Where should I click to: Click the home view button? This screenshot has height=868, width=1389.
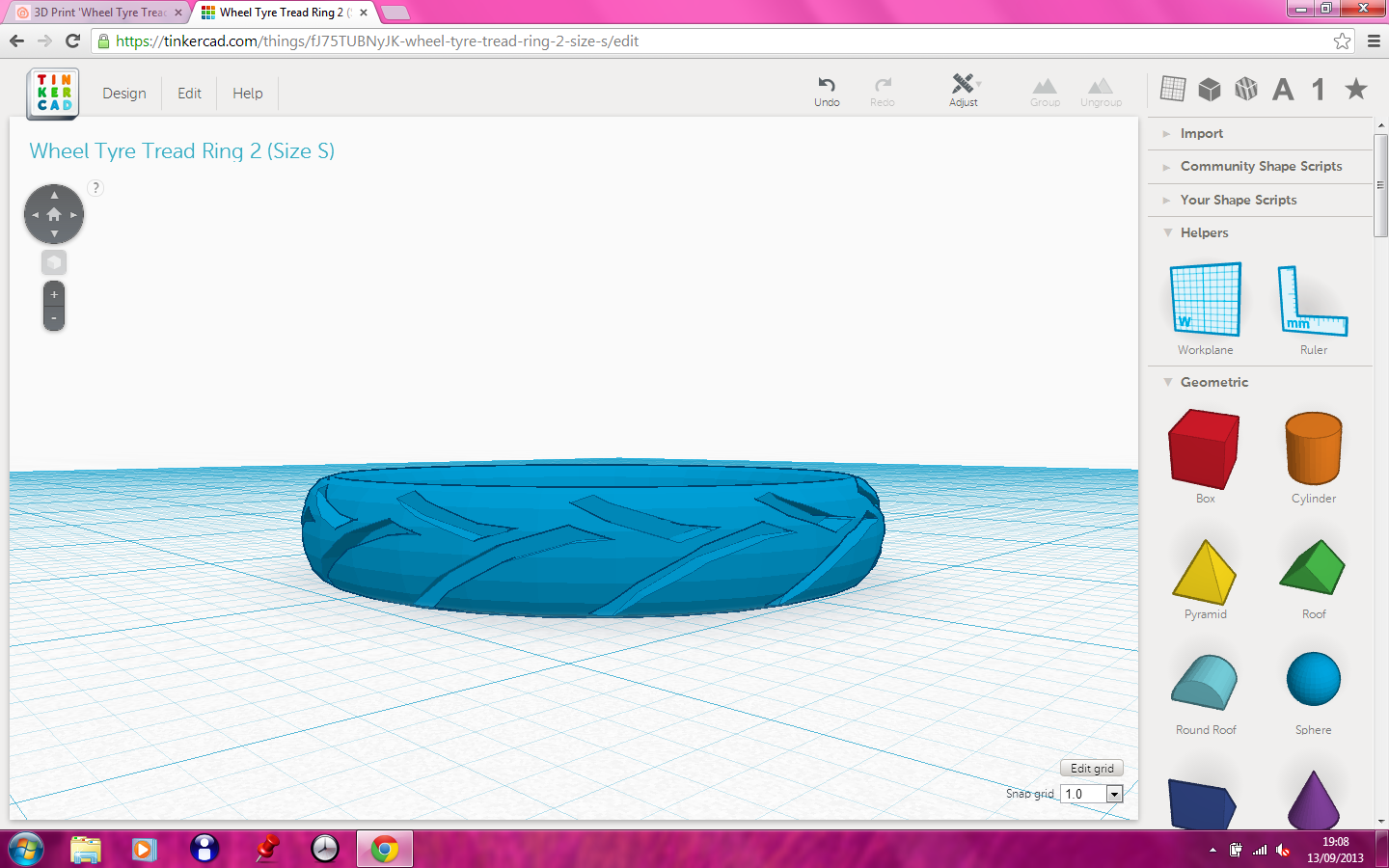[54, 214]
